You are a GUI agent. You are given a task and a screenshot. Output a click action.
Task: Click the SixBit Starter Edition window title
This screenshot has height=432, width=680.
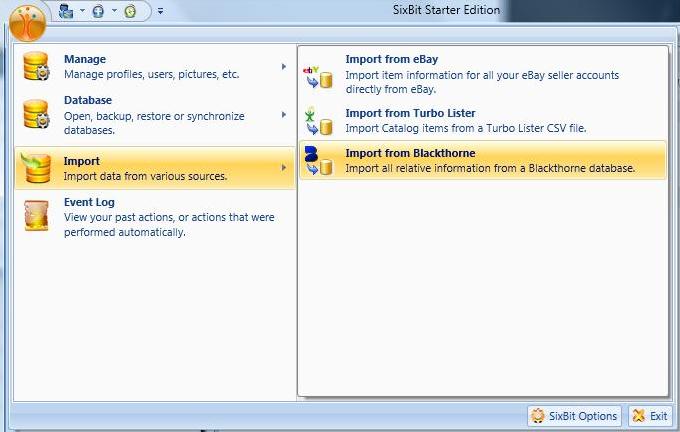(x=446, y=10)
